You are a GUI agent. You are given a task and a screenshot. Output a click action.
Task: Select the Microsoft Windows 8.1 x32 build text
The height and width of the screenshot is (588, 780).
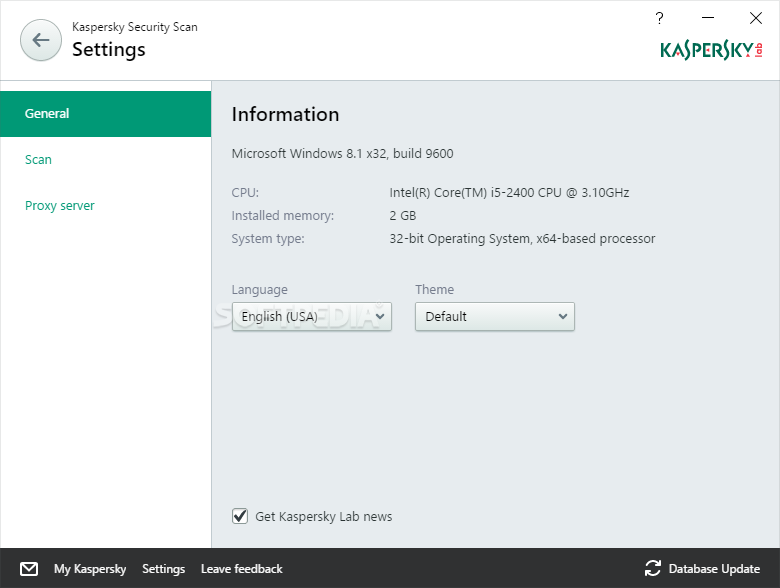click(342, 153)
